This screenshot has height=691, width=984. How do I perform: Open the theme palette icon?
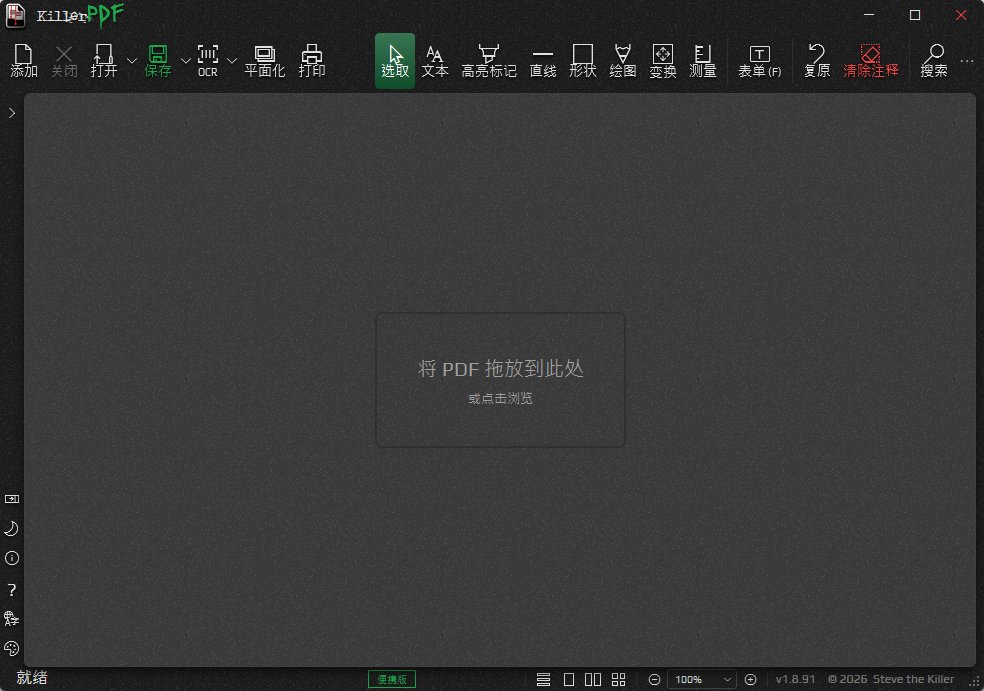point(12,648)
